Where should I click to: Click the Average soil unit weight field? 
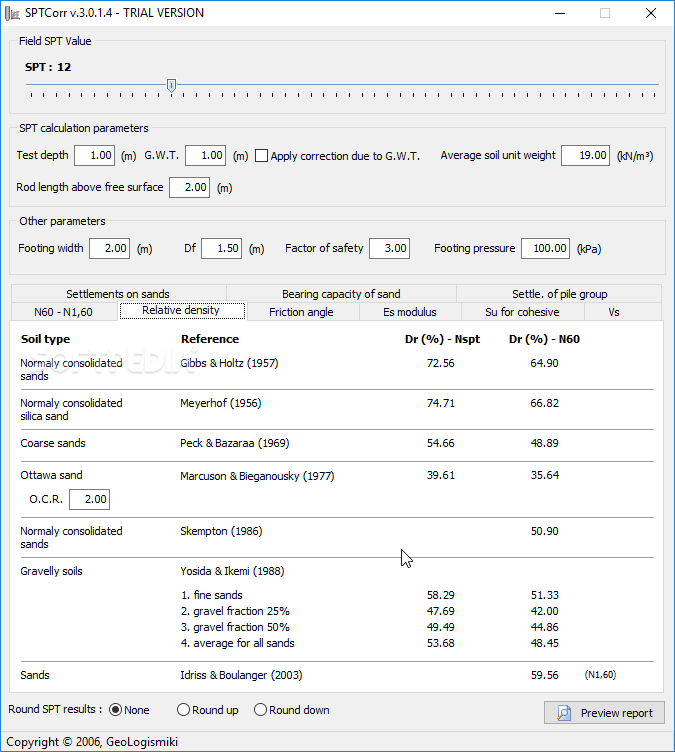pyautogui.click(x=585, y=155)
